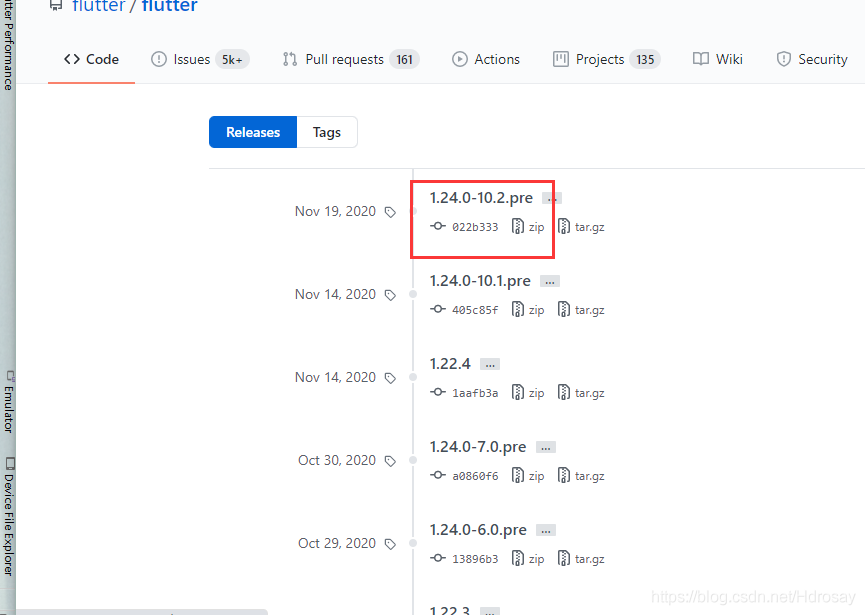Open the Security tab
This screenshot has width=865, height=615.
pyautogui.click(x=811, y=59)
